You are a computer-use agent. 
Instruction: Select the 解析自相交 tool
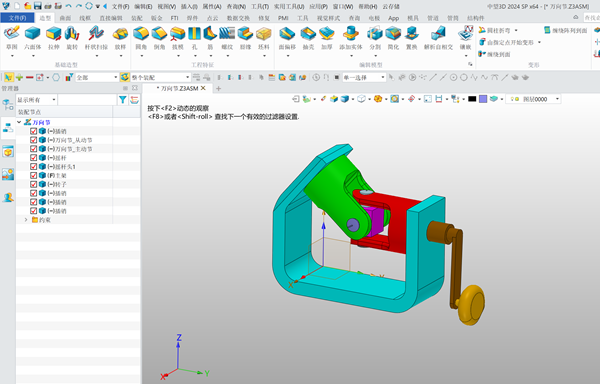click(x=438, y=38)
